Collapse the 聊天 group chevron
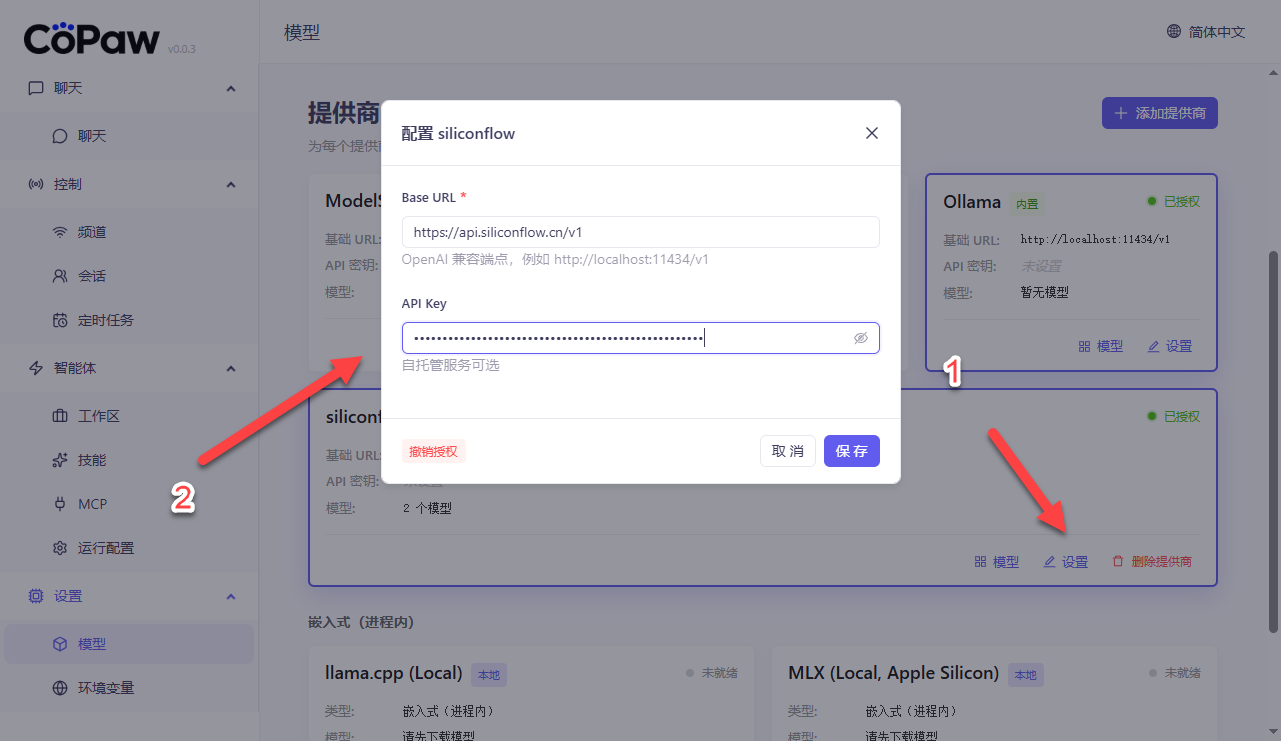This screenshot has width=1281, height=741. [x=231, y=88]
